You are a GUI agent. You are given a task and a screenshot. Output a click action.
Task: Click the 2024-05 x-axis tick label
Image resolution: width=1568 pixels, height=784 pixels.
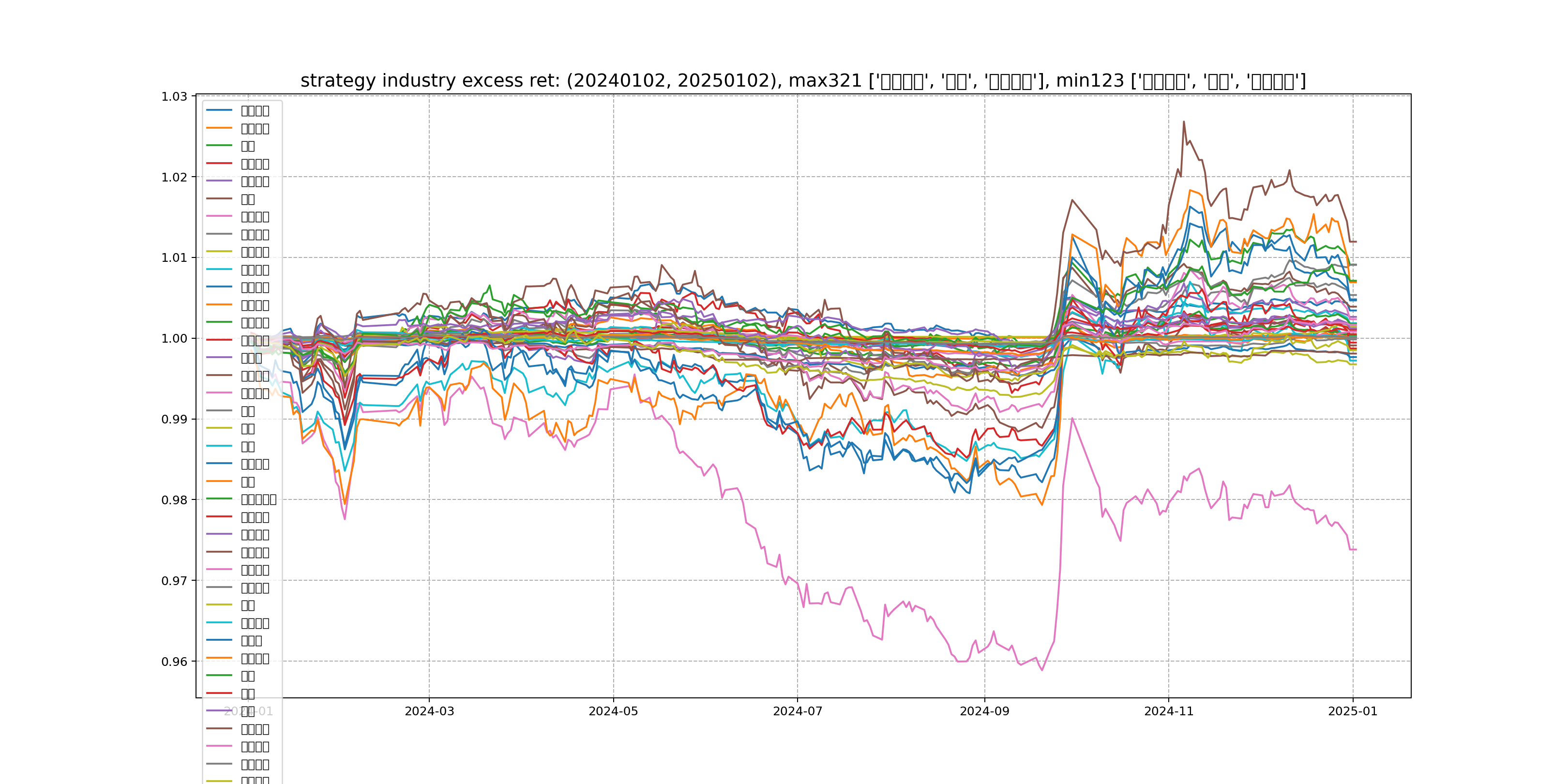tap(613, 711)
